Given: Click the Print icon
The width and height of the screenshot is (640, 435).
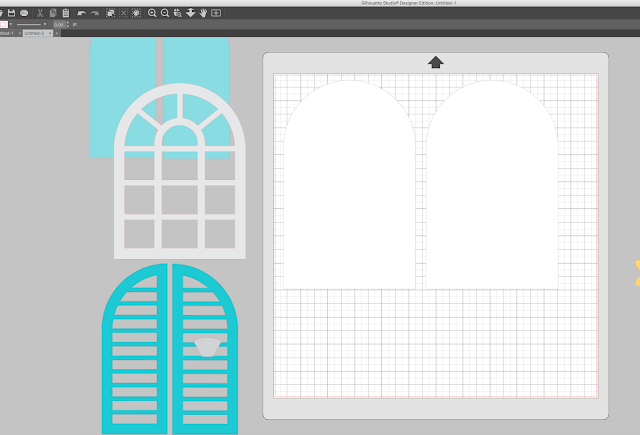Looking at the screenshot, I should tap(24, 13).
